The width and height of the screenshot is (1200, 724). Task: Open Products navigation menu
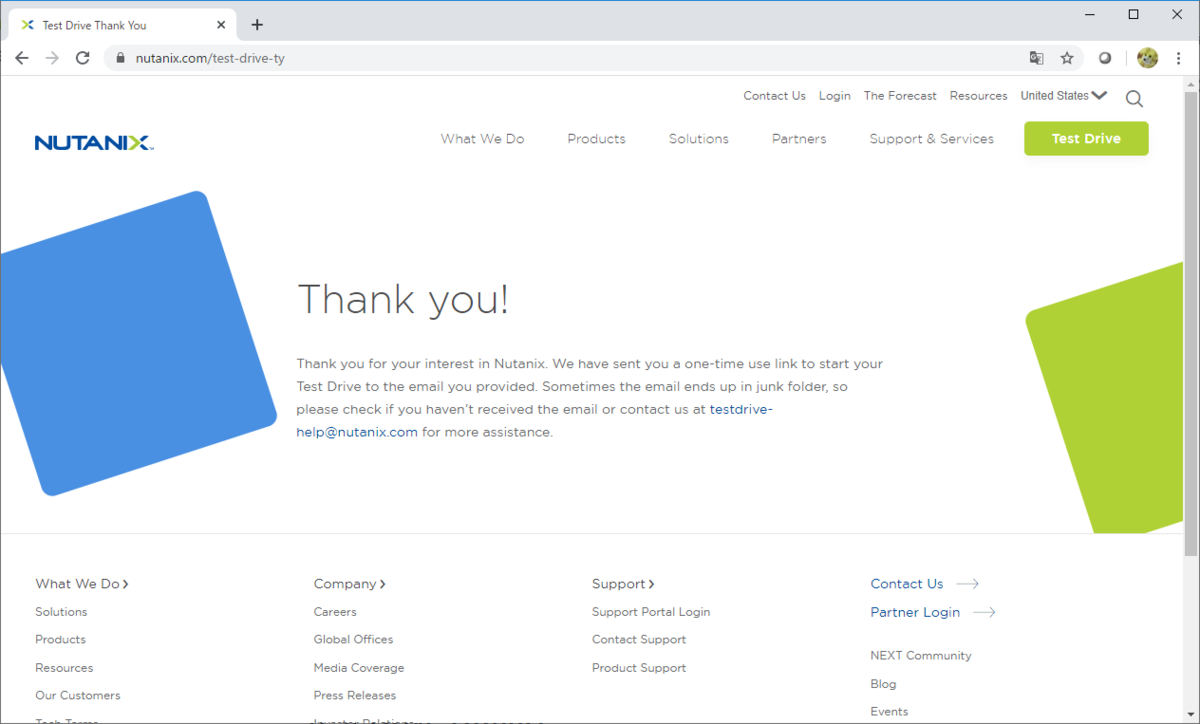click(596, 139)
